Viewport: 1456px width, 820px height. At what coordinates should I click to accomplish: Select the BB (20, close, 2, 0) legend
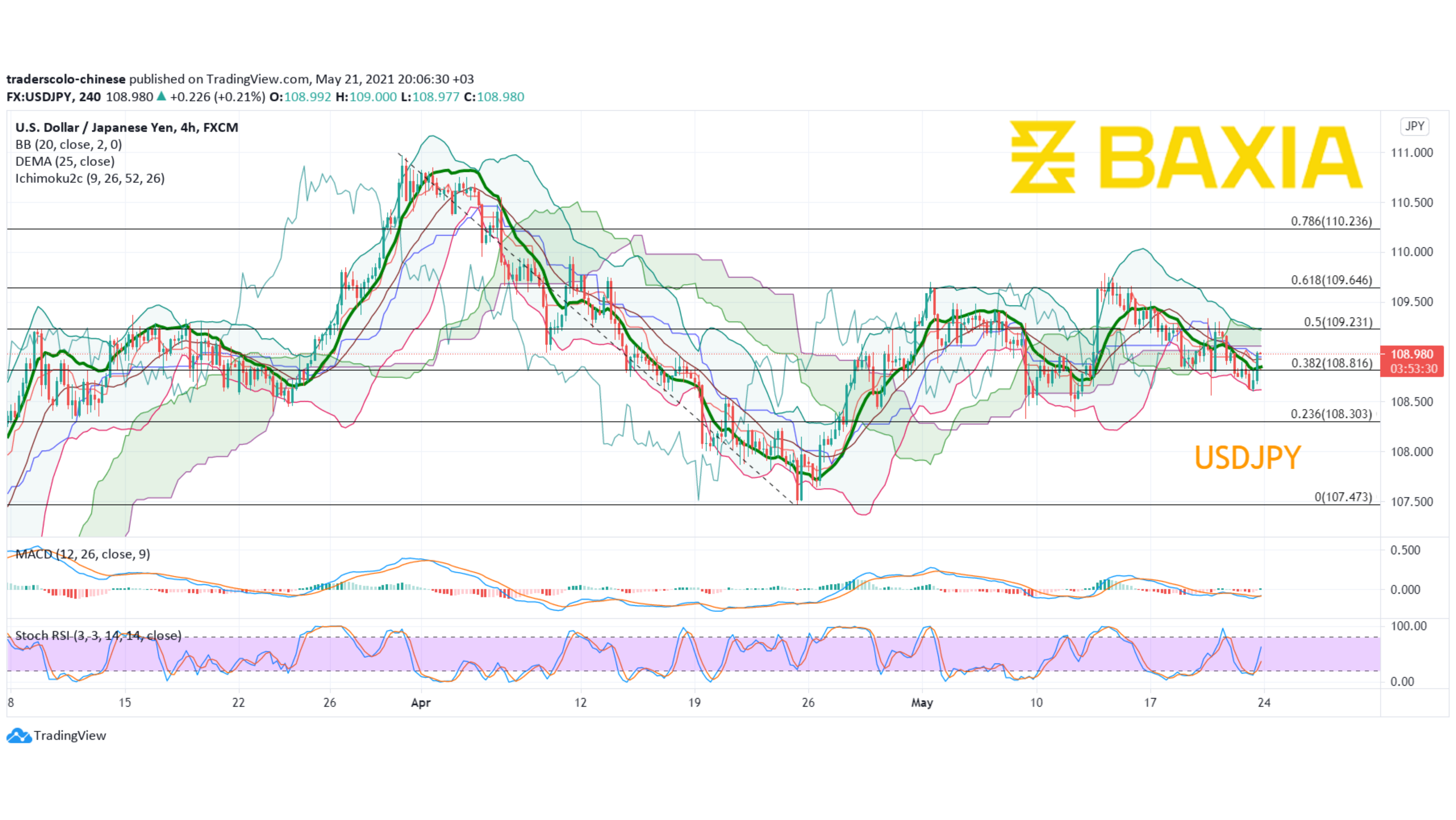point(68,145)
